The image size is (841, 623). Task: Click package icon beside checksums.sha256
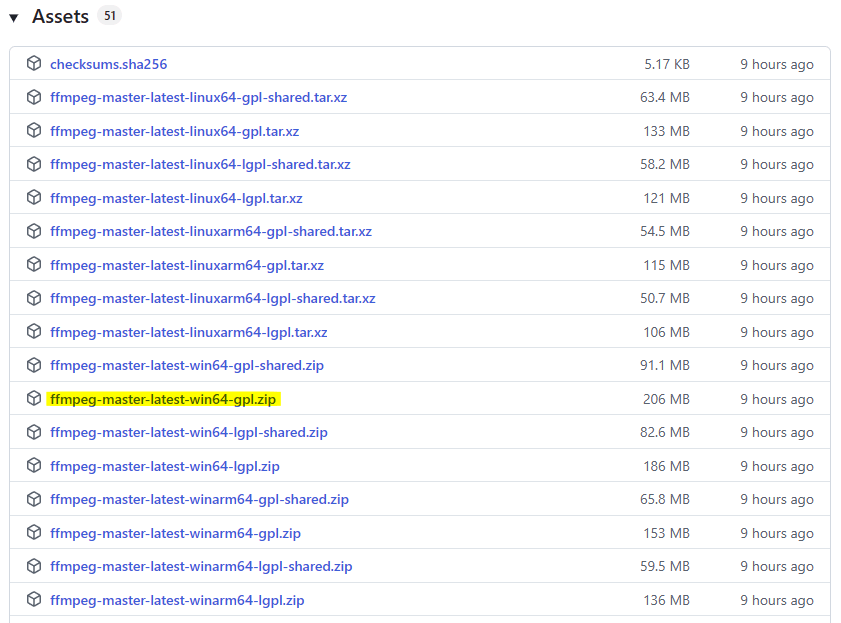click(34, 64)
